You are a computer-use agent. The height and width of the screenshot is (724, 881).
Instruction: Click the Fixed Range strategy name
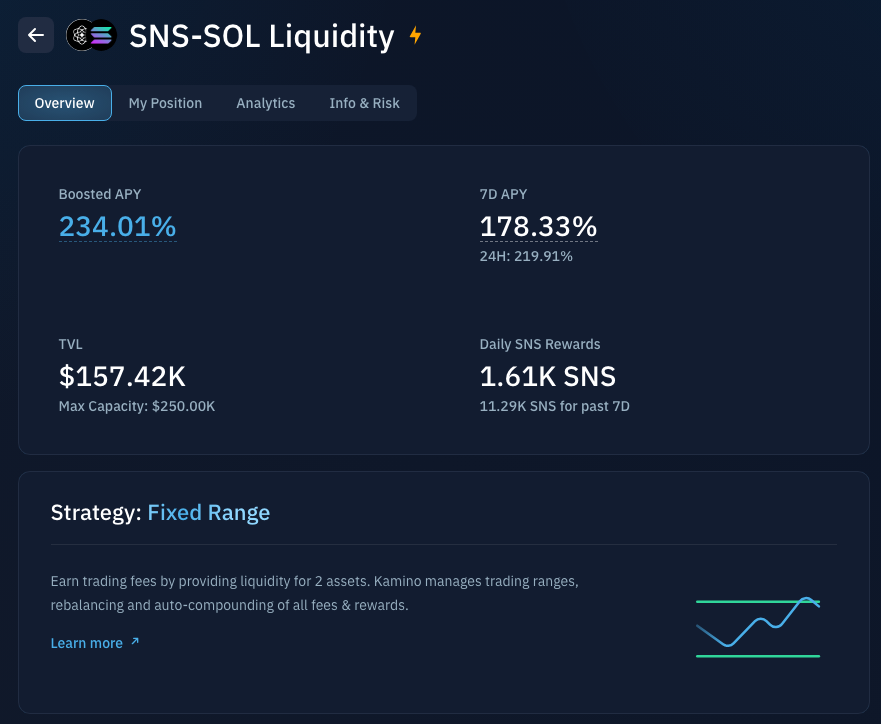pos(208,513)
